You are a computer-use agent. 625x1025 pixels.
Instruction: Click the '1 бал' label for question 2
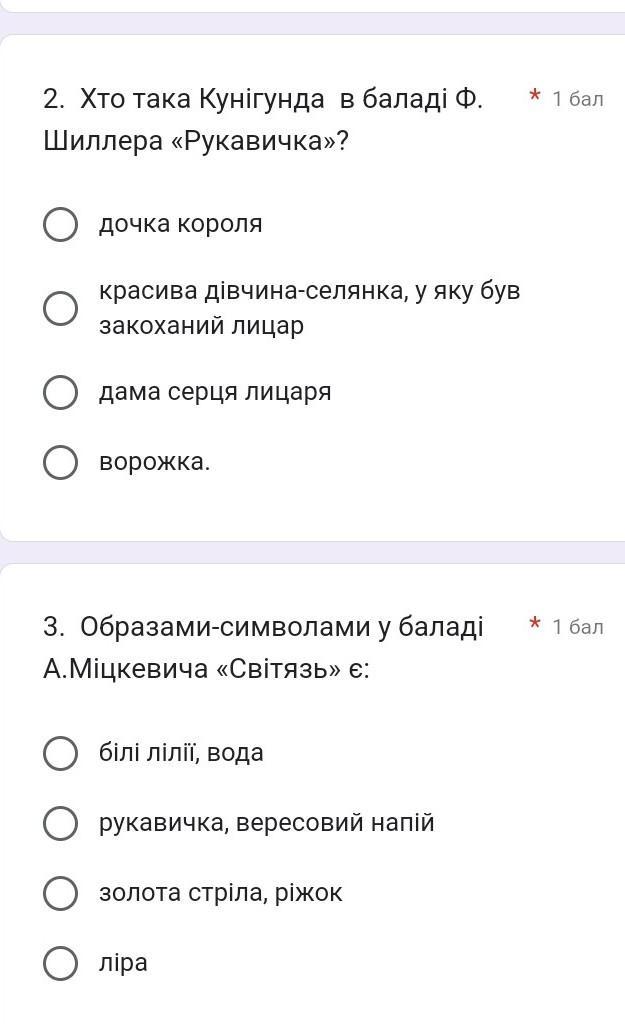point(578,99)
